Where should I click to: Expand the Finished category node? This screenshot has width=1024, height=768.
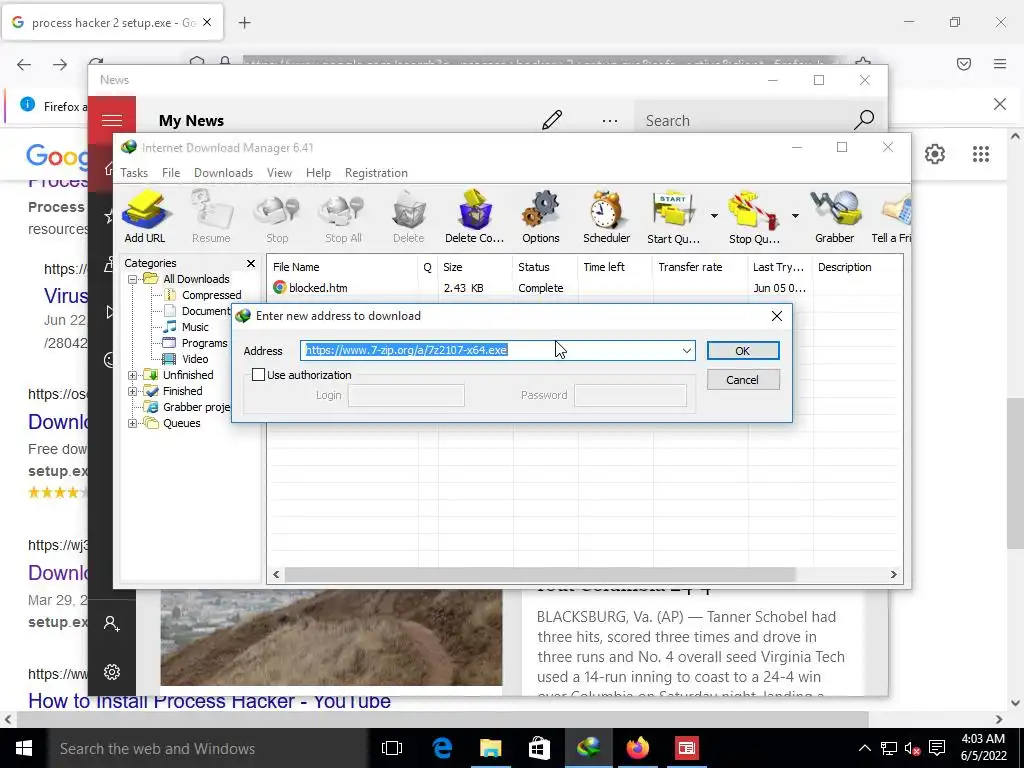click(133, 391)
